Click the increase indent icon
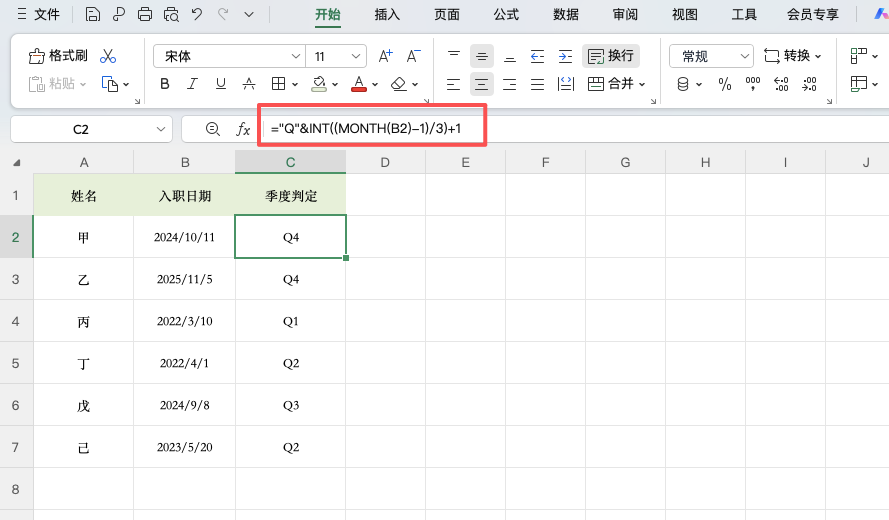Image resolution: width=889 pixels, height=520 pixels. [x=565, y=56]
